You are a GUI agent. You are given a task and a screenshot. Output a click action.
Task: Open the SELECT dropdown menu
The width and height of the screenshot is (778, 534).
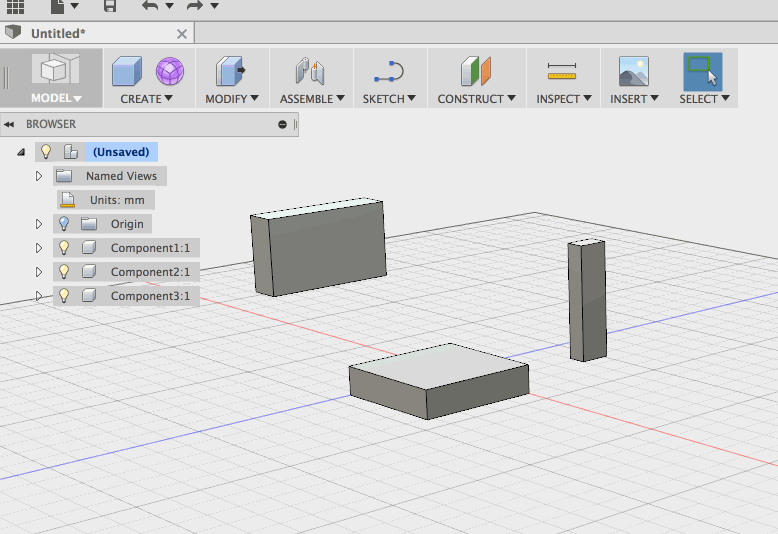tap(704, 99)
